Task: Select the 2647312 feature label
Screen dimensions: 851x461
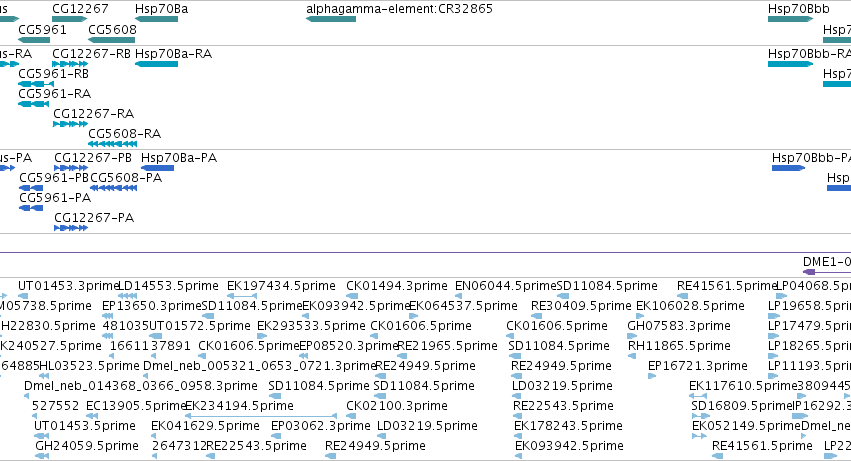Action: click(x=179, y=446)
